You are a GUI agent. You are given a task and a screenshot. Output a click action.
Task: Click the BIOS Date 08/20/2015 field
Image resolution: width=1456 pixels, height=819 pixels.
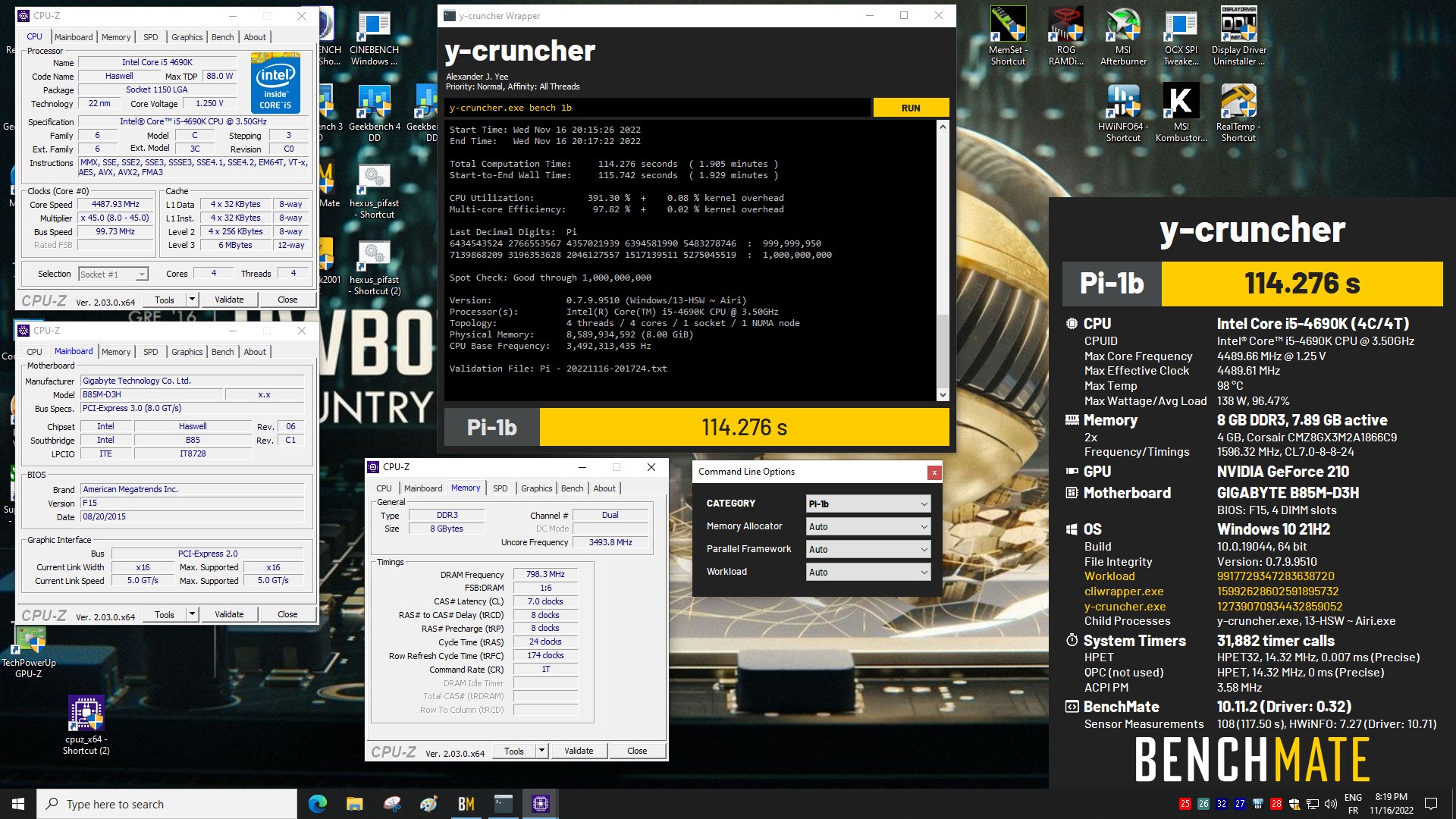pos(192,517)
